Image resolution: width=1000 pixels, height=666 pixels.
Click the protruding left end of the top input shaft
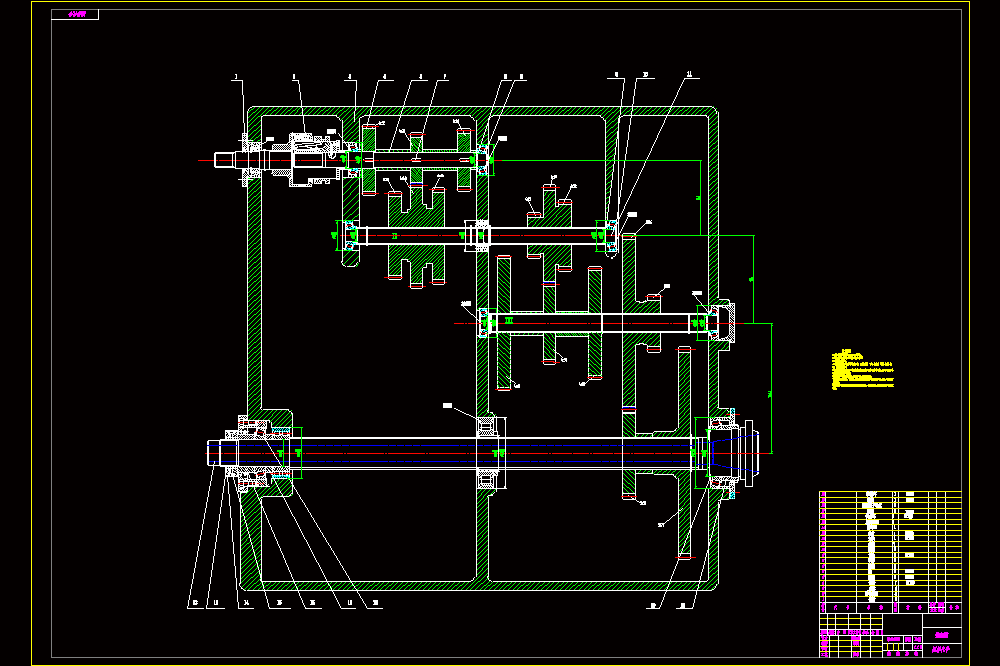(224, 160)
